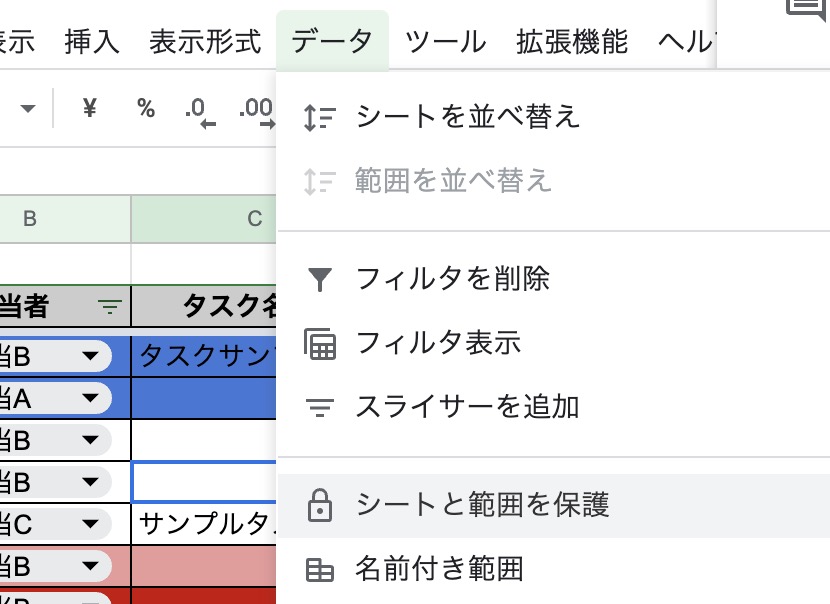Click the slicer icon beside スライサーを追加
This screenshot has height=604, width=830.
point(319,407)
